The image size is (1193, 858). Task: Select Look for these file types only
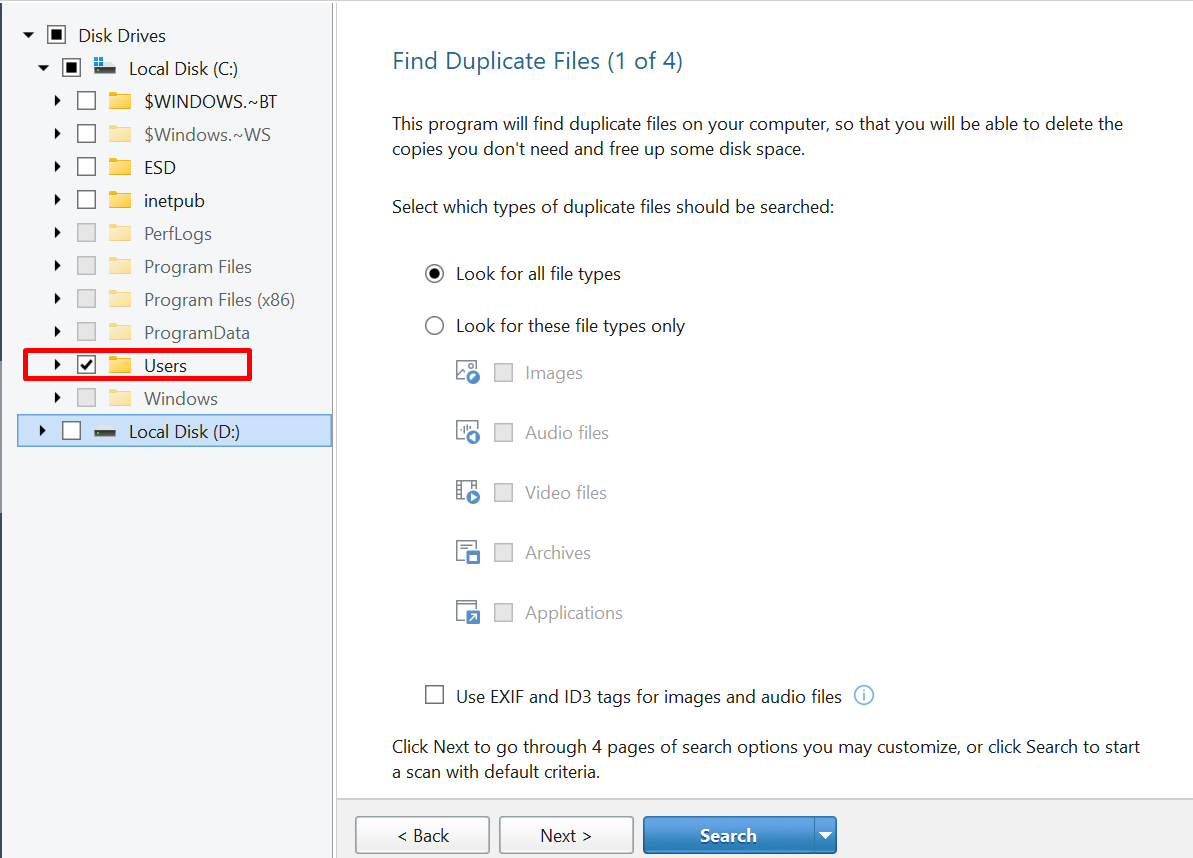tap(434, 326)
